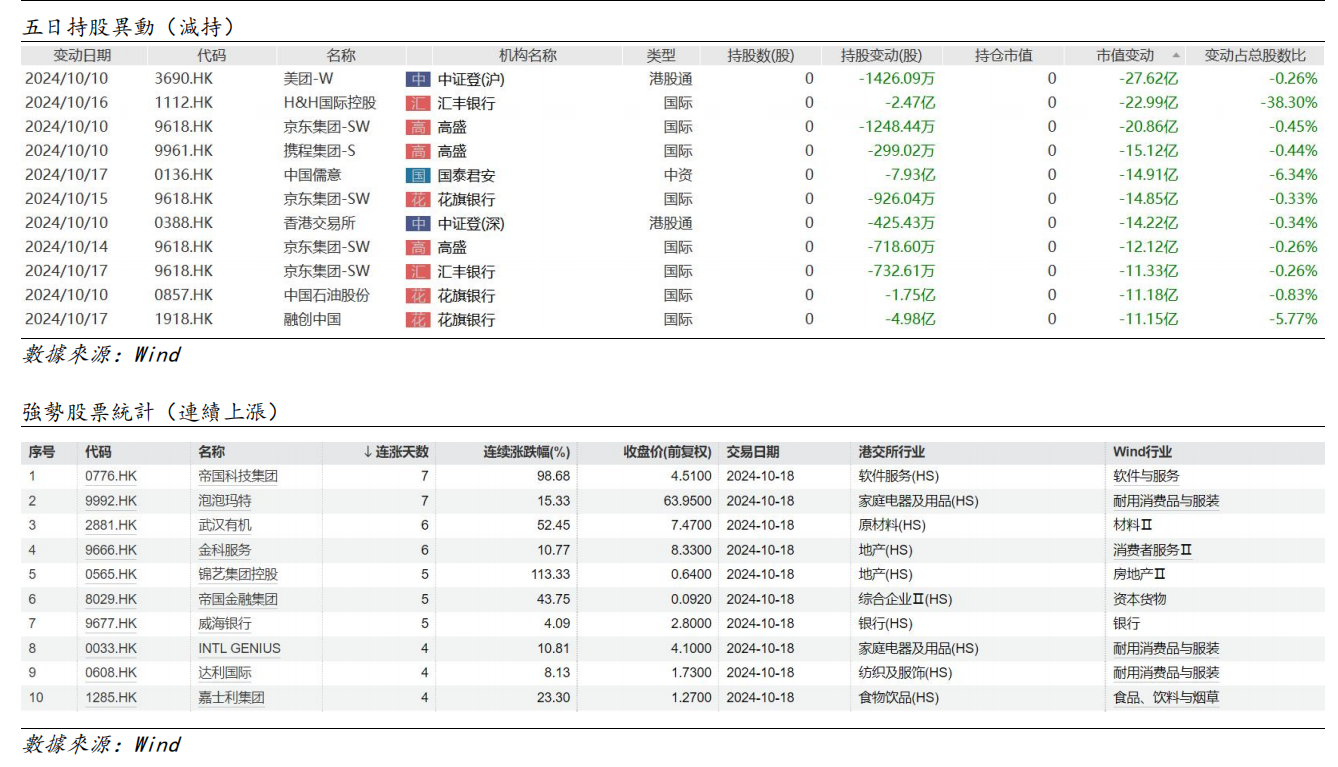Click the 五日持股異動(減持) section title
The height and width of the screenshot is (767, 1338).
click(x=129, y=27)
